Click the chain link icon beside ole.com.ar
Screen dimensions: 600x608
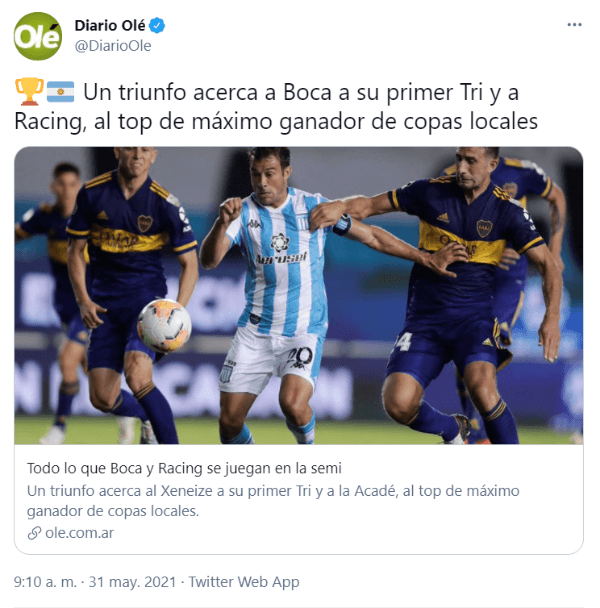(34, 533)
